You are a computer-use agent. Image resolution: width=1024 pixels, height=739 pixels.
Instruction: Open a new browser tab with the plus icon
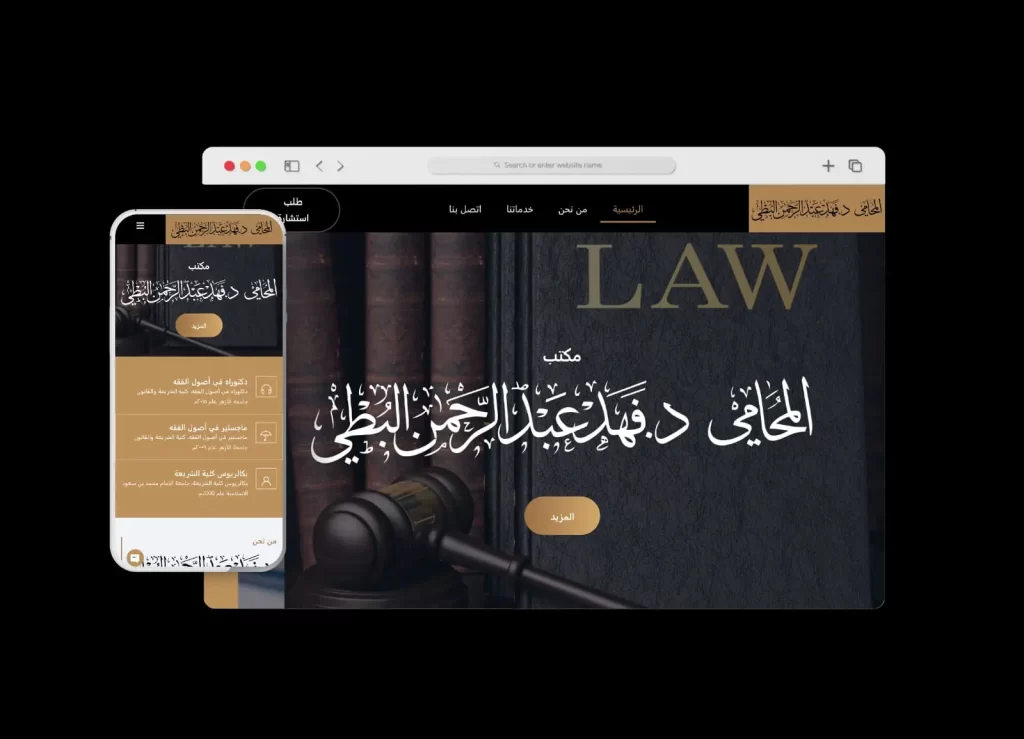pos(828,165)
